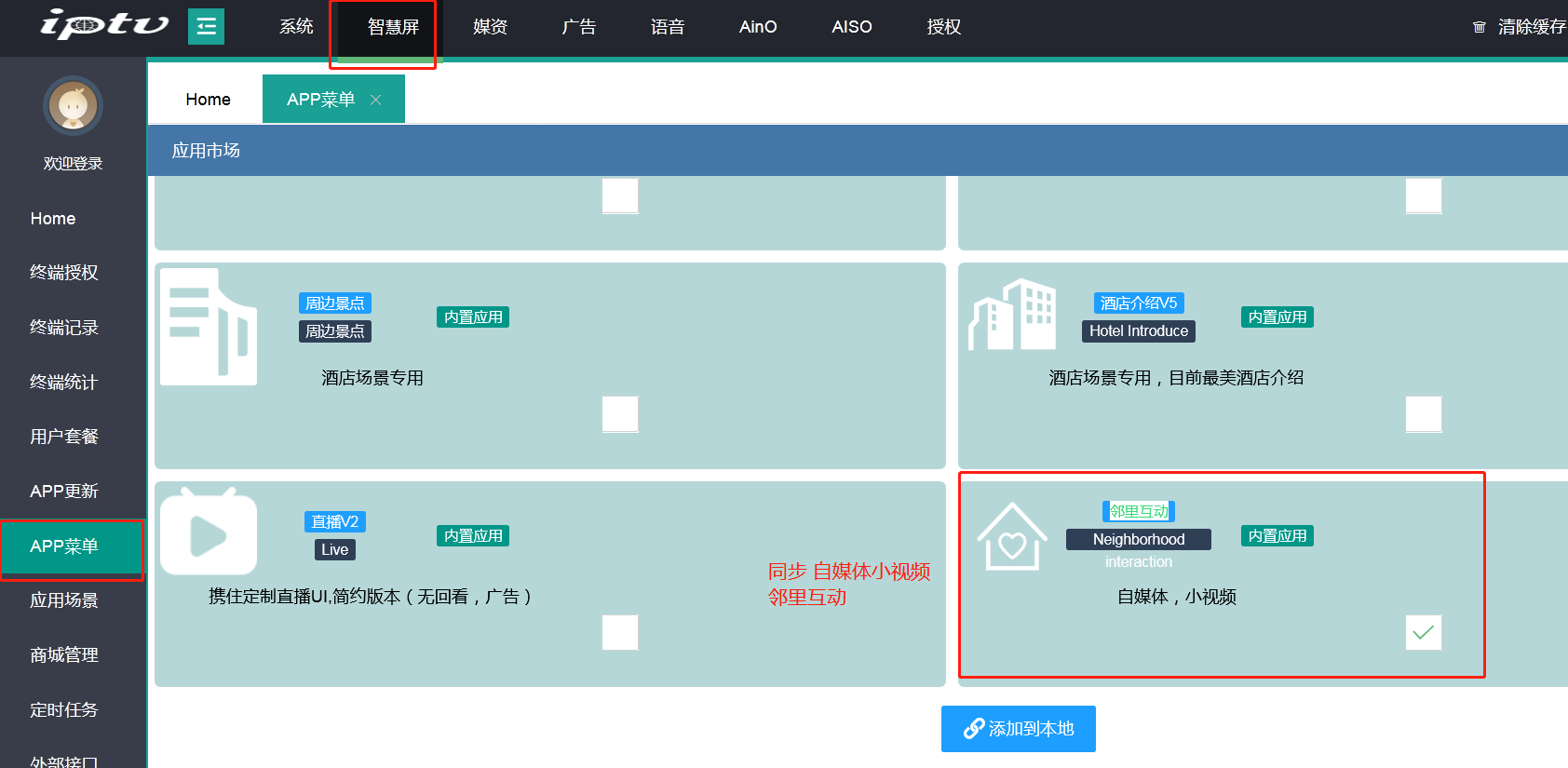Click the neighborhood house heart icon
Viewport: 1568px width, 768px height.
[x=1011, y=537]
